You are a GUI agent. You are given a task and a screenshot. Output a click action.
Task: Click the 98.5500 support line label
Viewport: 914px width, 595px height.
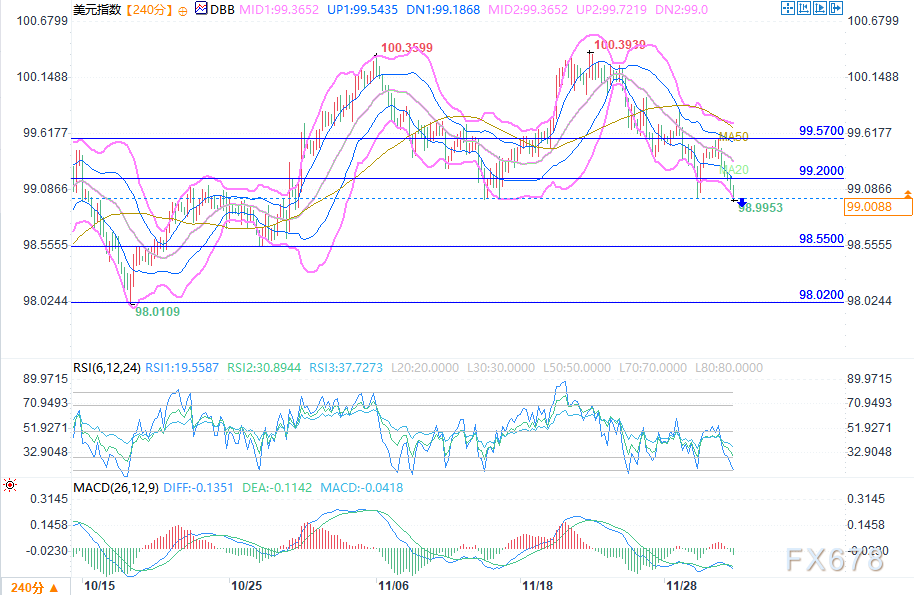(x=821, y=240)
